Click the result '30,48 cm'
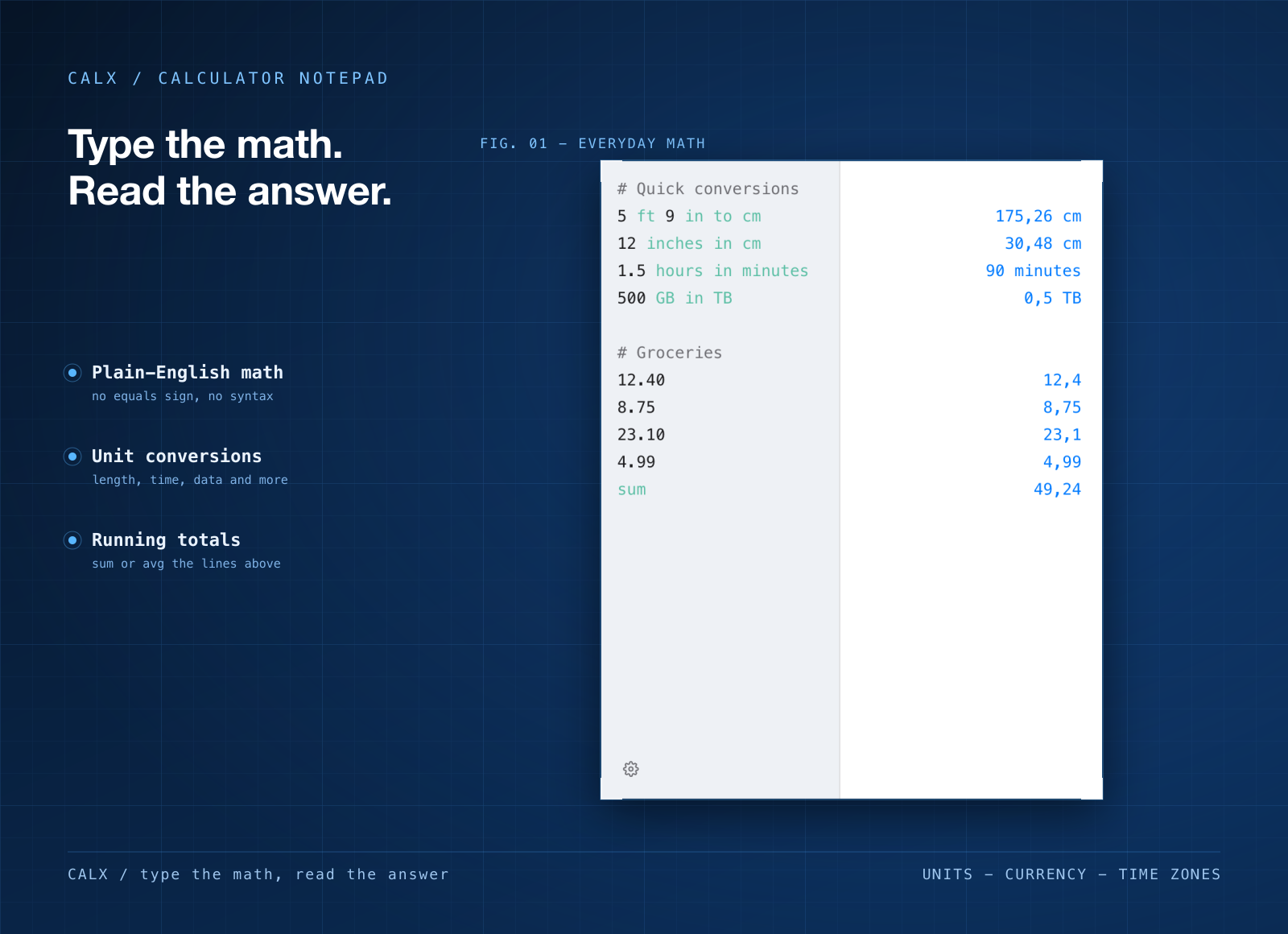 coord(1043,244)
